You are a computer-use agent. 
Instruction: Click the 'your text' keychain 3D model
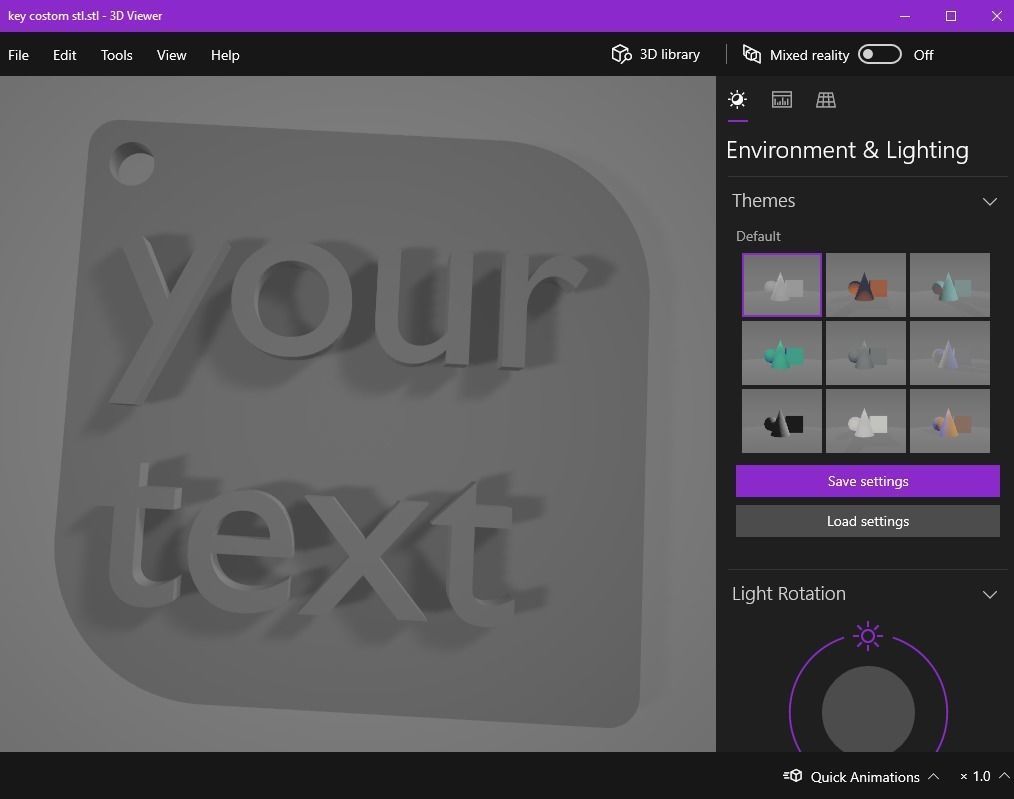(x=352, y=423)
